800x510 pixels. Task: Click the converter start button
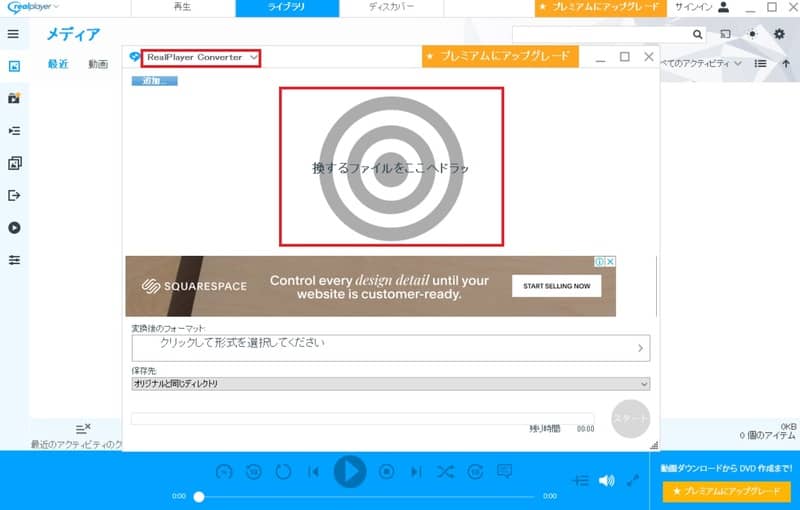tap(631, 419)
